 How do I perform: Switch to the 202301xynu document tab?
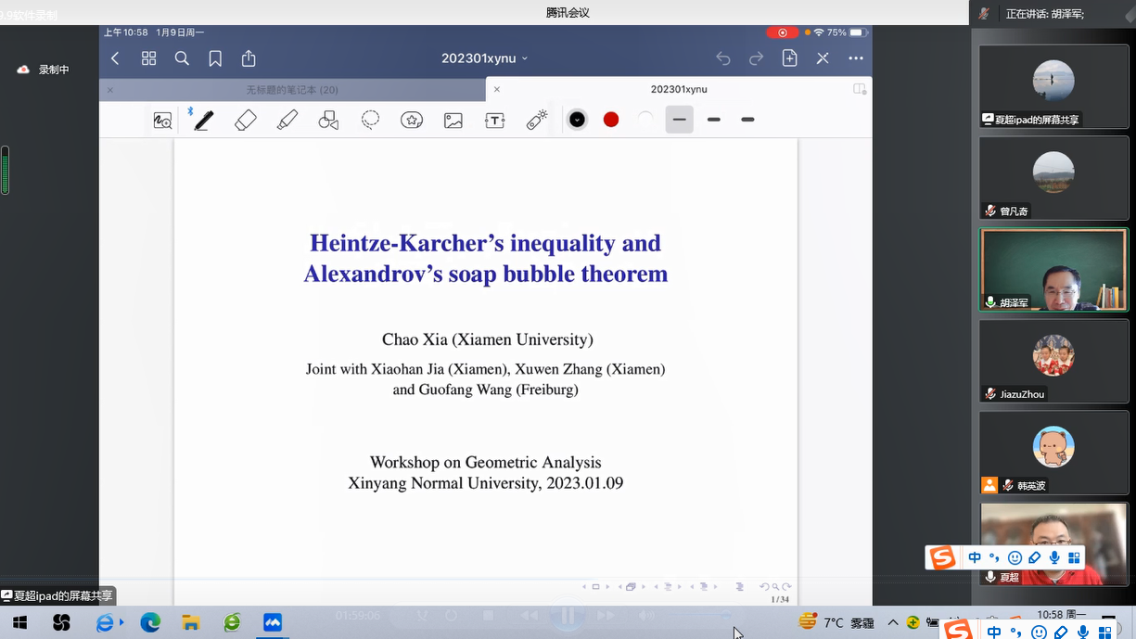tap(678, 90)
